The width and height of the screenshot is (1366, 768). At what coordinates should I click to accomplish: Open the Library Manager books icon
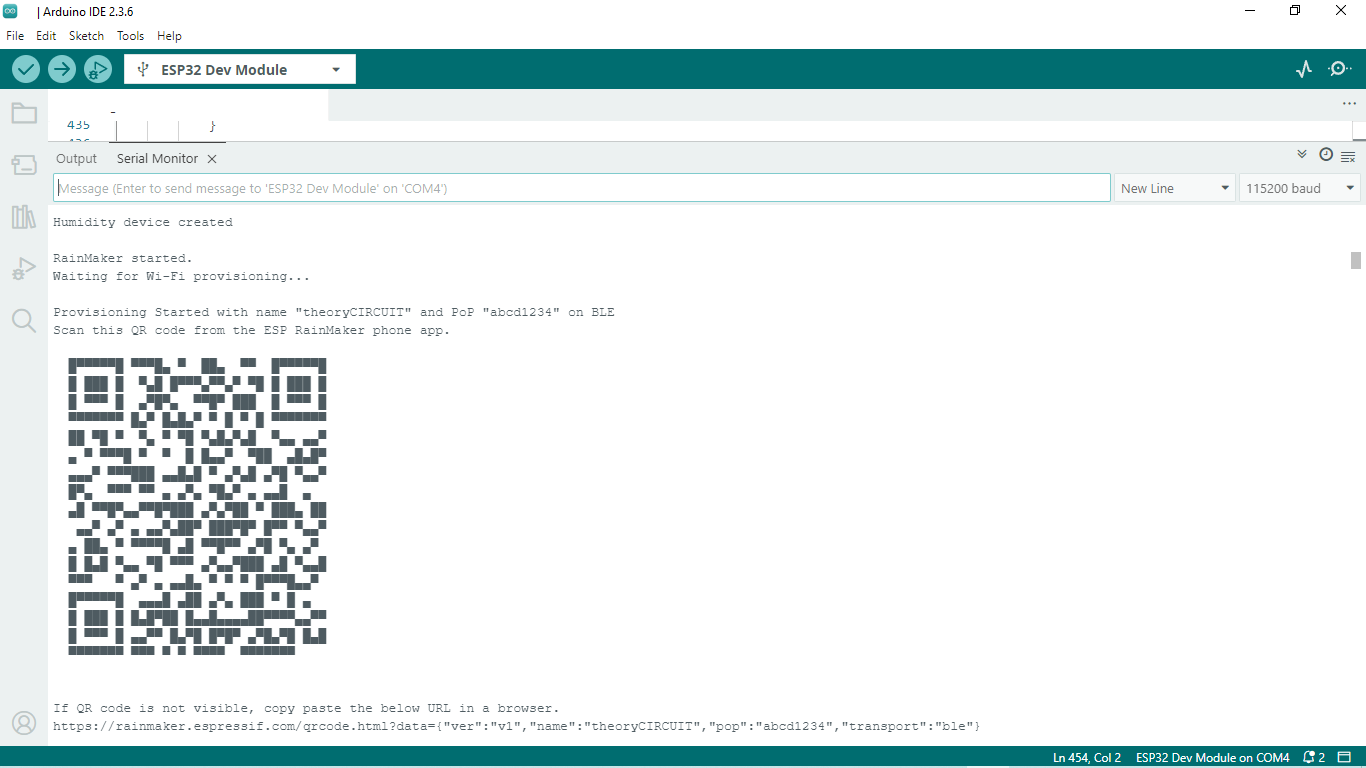(x=24, y=217)
